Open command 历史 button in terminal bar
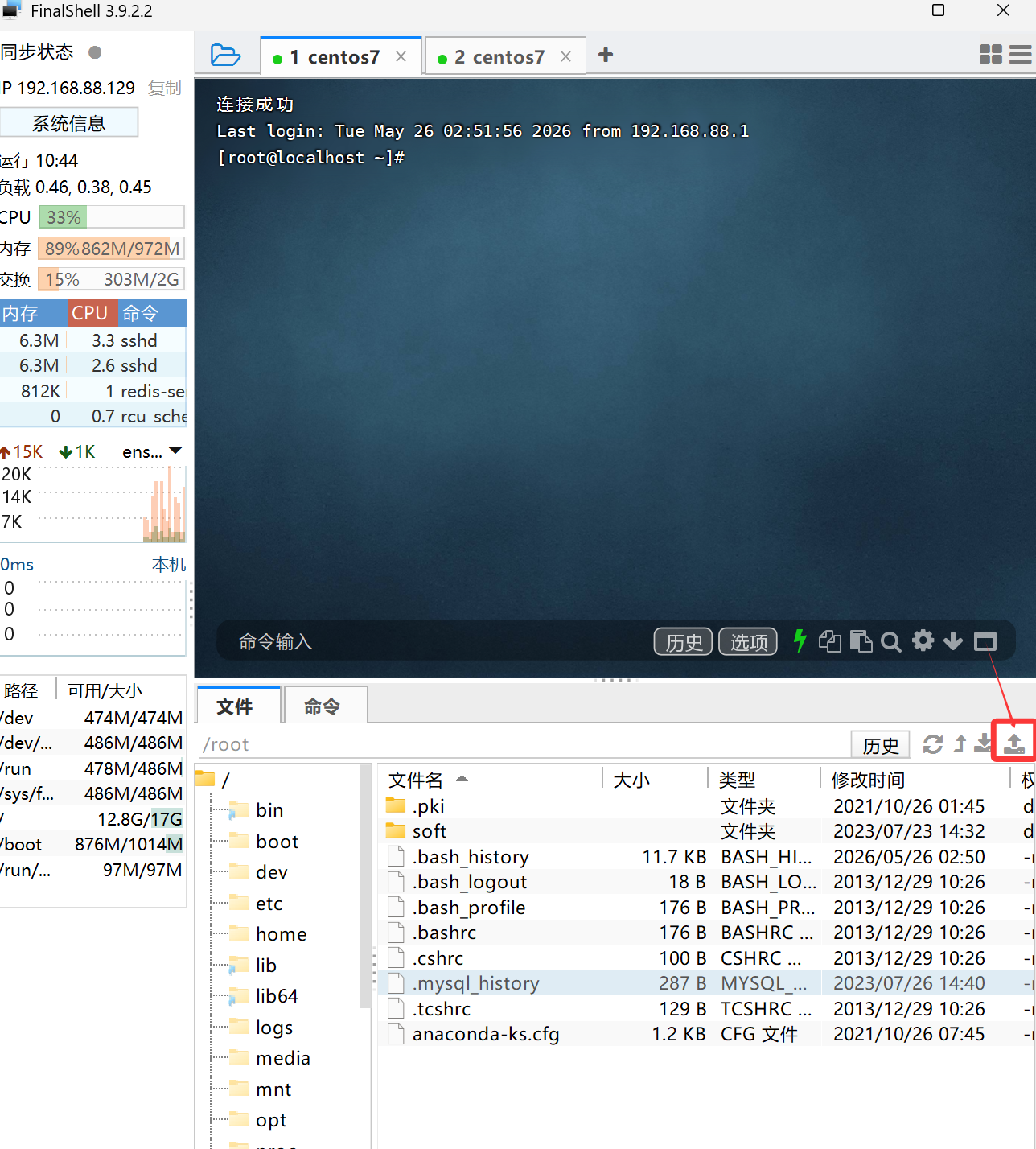Viewport: 1036px width, 1149px height. coord(684,642)
